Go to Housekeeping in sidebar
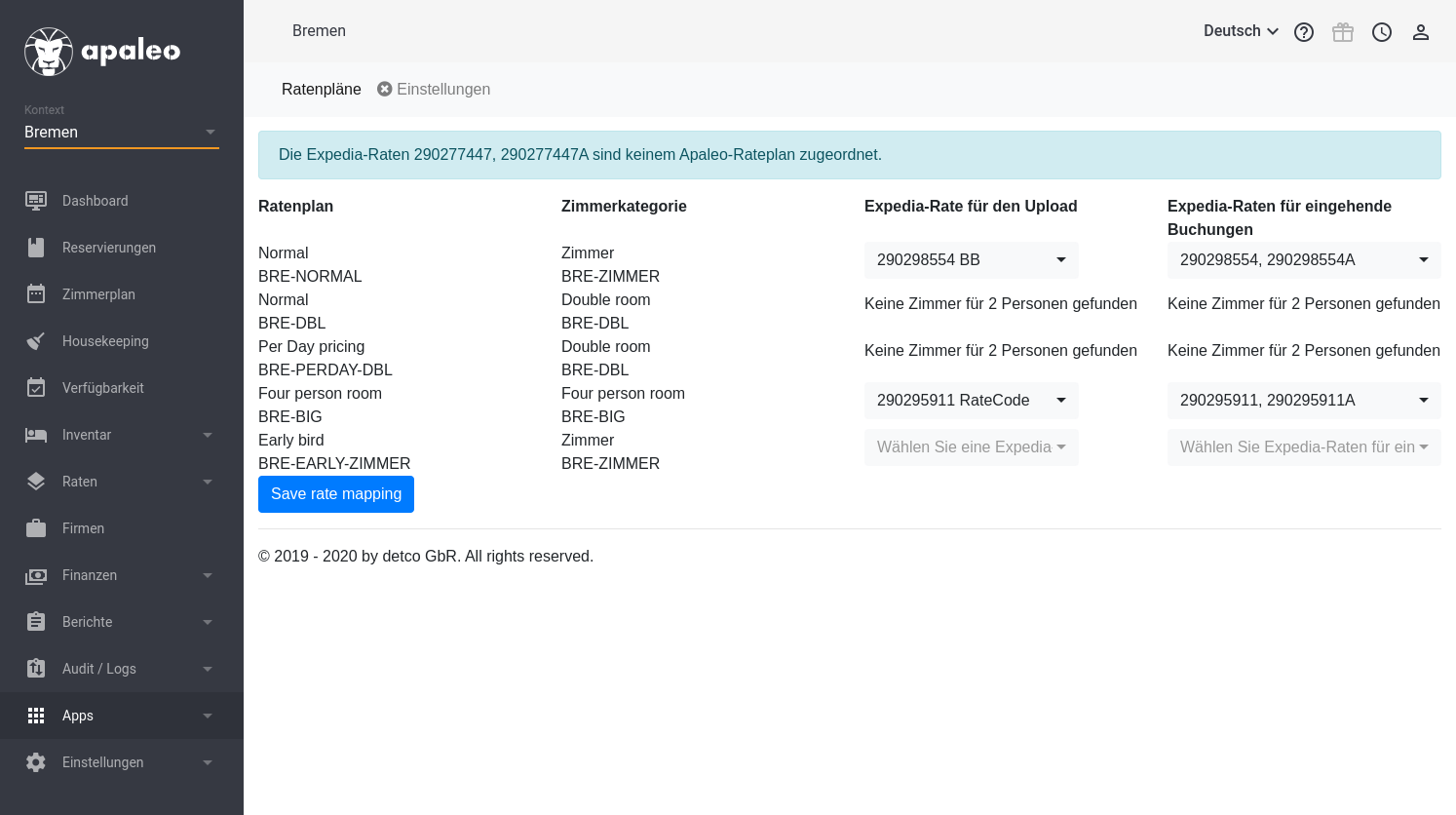Viewport: 1456px width, 815px height. pyautogui.click(x=105, y=341)
